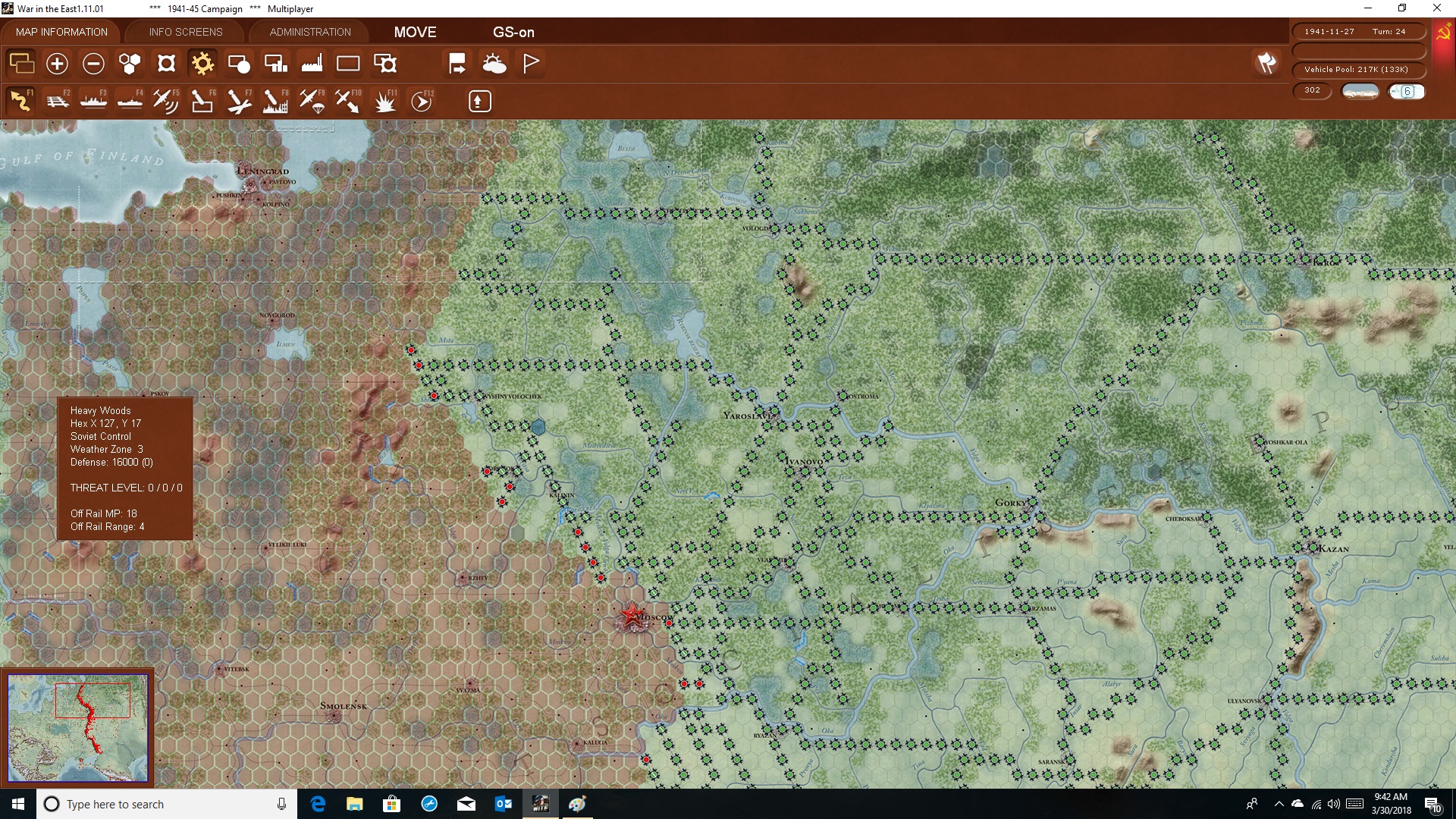
Task: Click the rectangle with frame overlay icon
Action: (385, 64)
